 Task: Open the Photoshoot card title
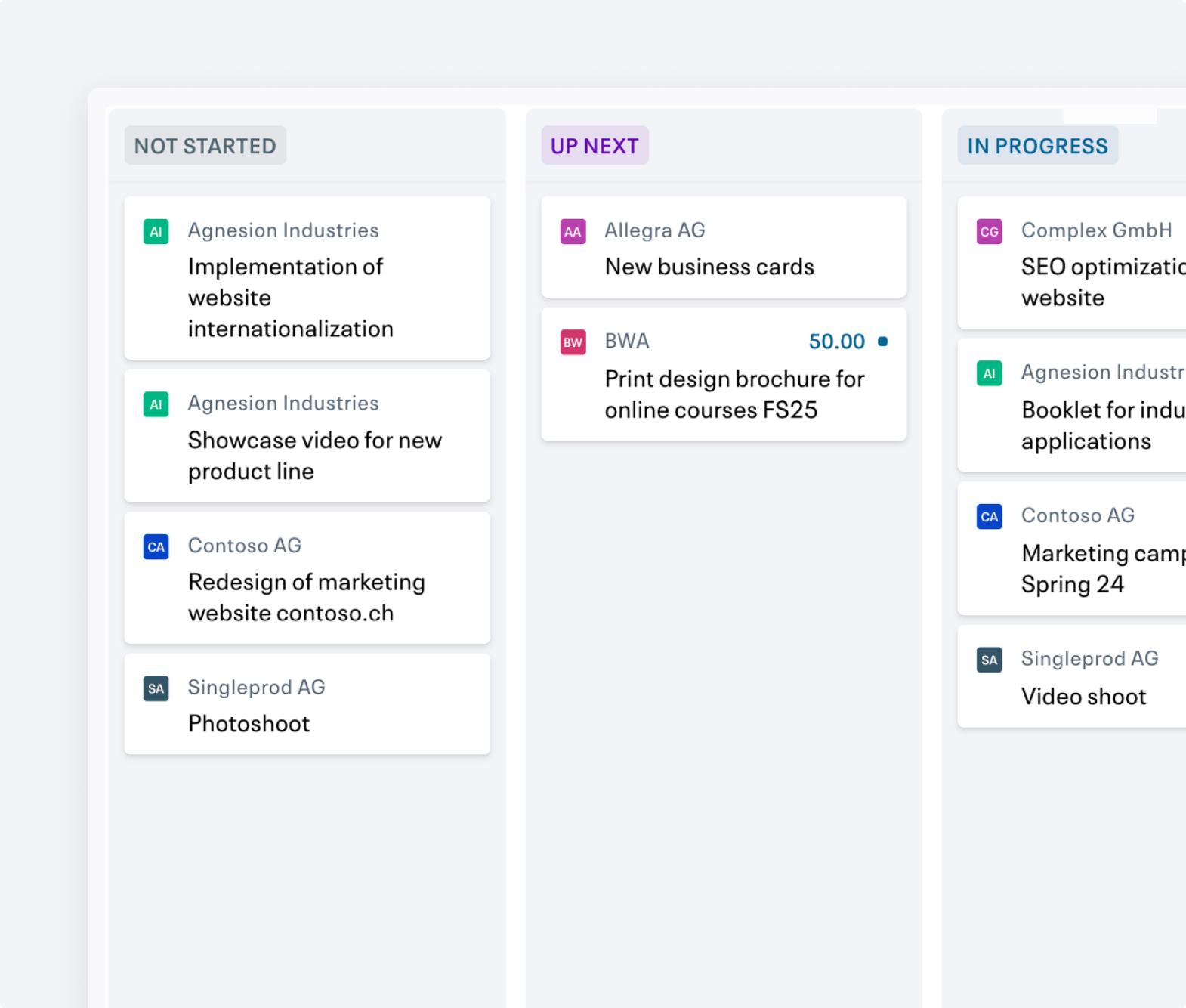(249, 724)
